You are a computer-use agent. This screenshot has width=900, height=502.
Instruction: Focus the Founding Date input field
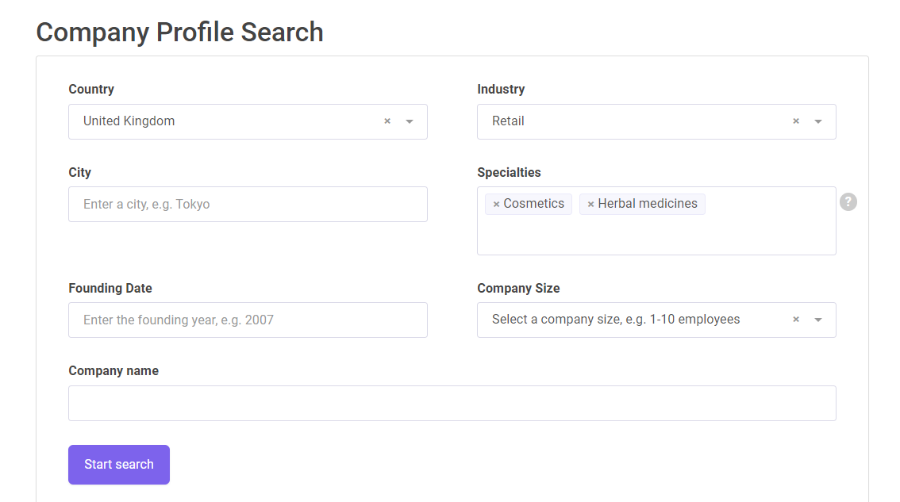pos(248,320)
